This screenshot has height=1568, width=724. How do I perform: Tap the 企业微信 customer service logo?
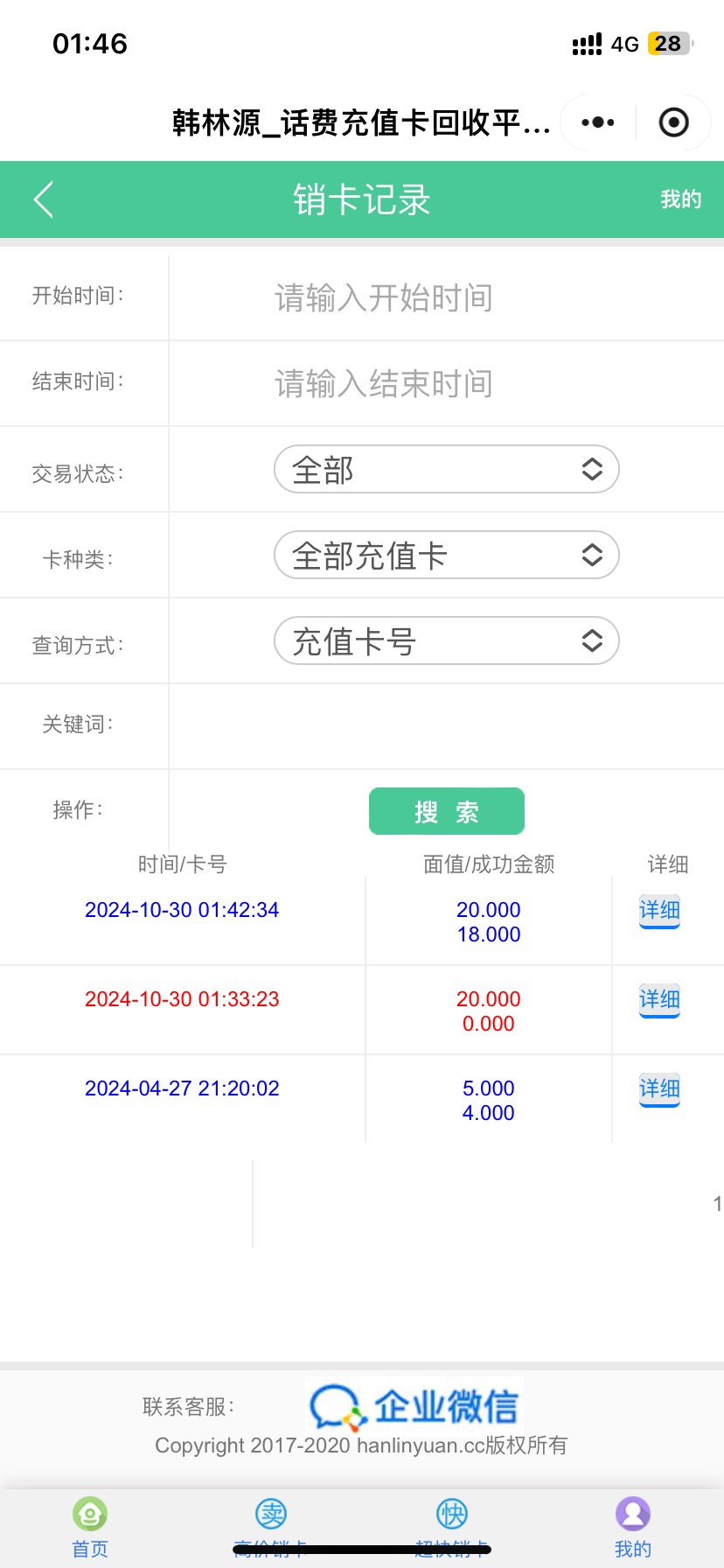point(414,1406)
